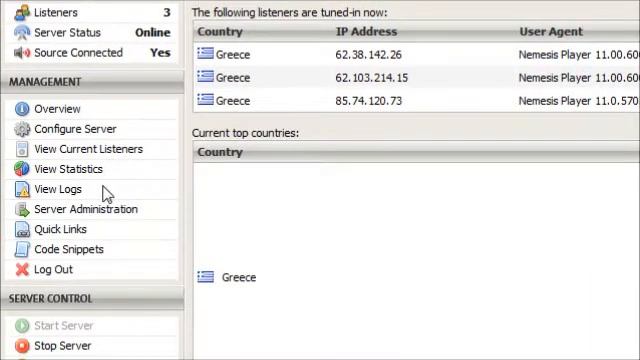Open View Statistics
The width and height of the screenshot is (640, 360).
(68, 169)
